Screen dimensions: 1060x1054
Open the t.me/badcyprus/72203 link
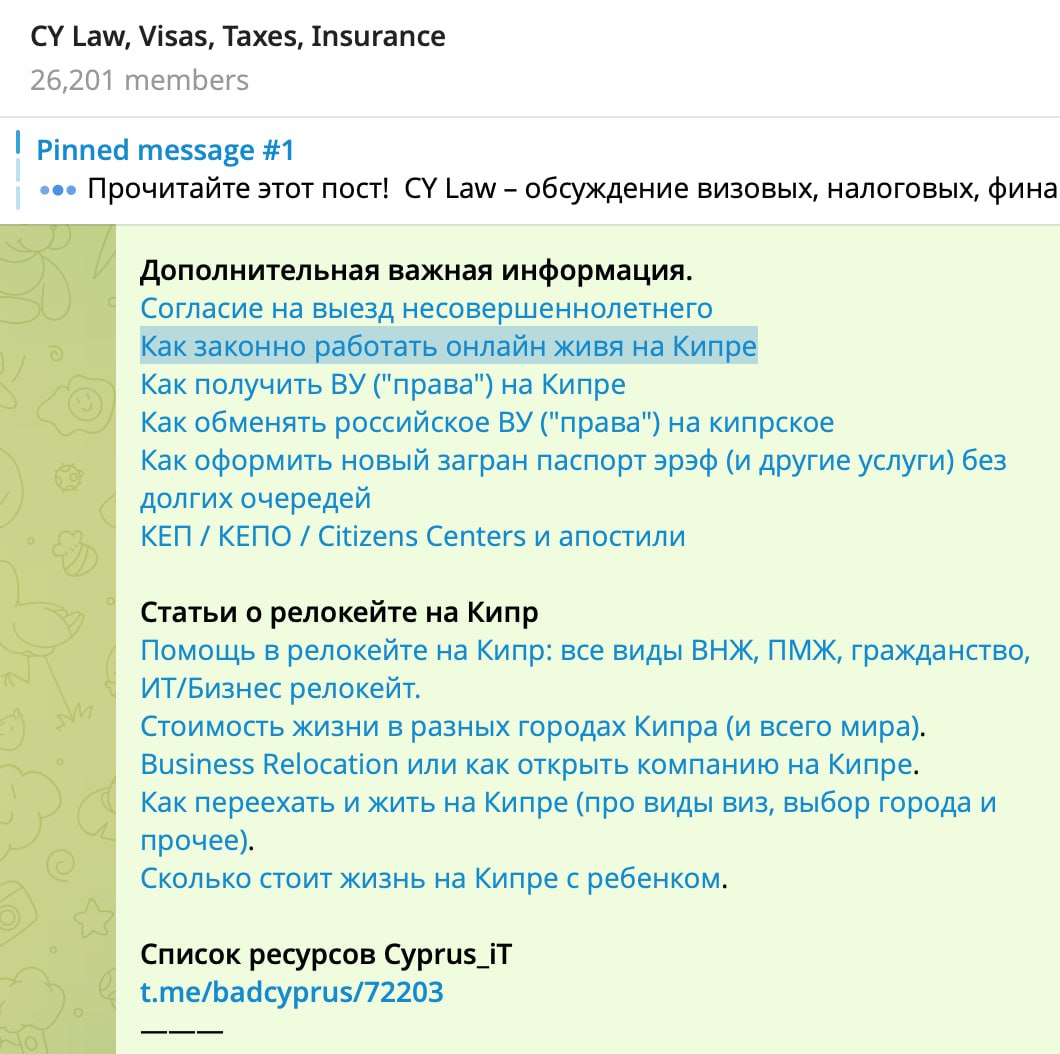291,992
